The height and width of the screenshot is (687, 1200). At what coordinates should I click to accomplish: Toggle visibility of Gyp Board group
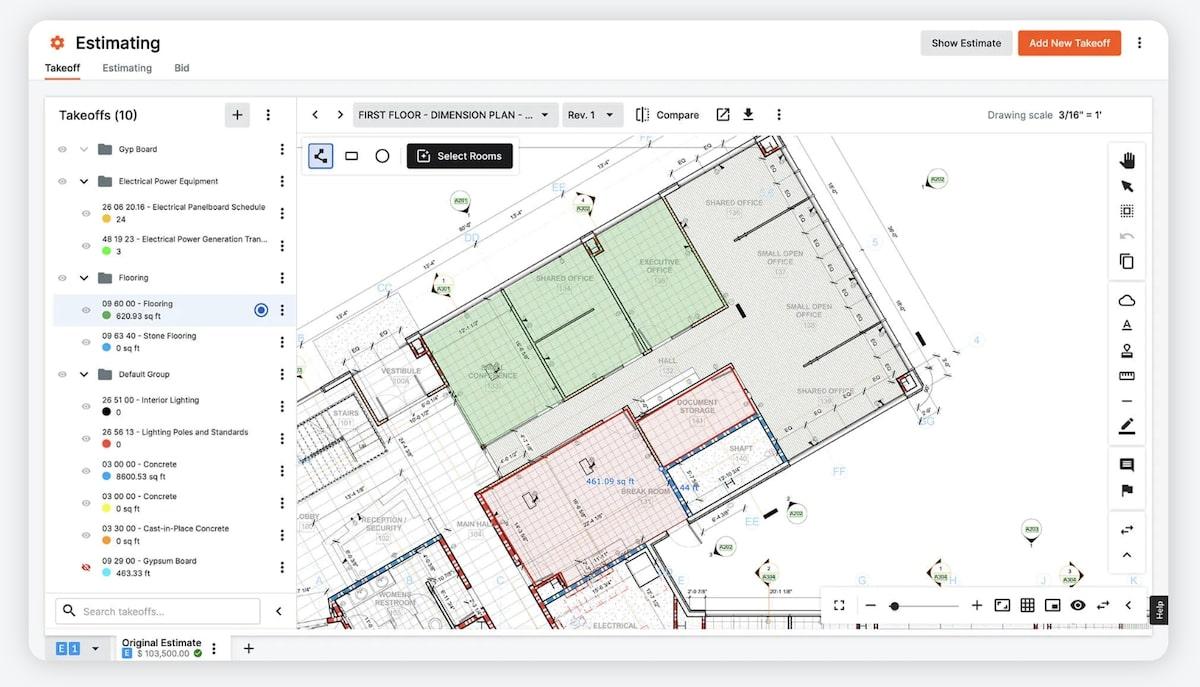click(62, 149)
